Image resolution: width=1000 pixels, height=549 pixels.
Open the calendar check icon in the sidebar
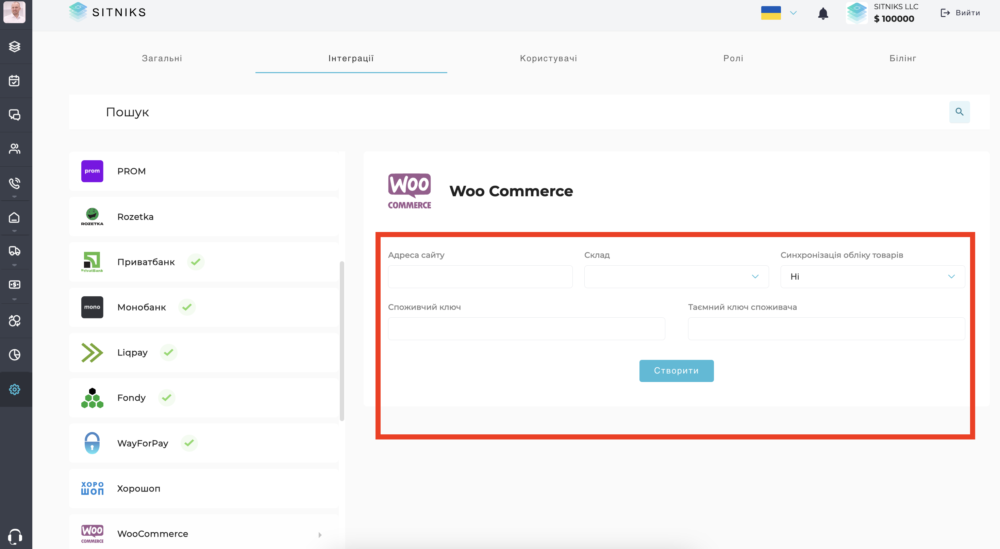pyautogui.click(x=14, y=81)
